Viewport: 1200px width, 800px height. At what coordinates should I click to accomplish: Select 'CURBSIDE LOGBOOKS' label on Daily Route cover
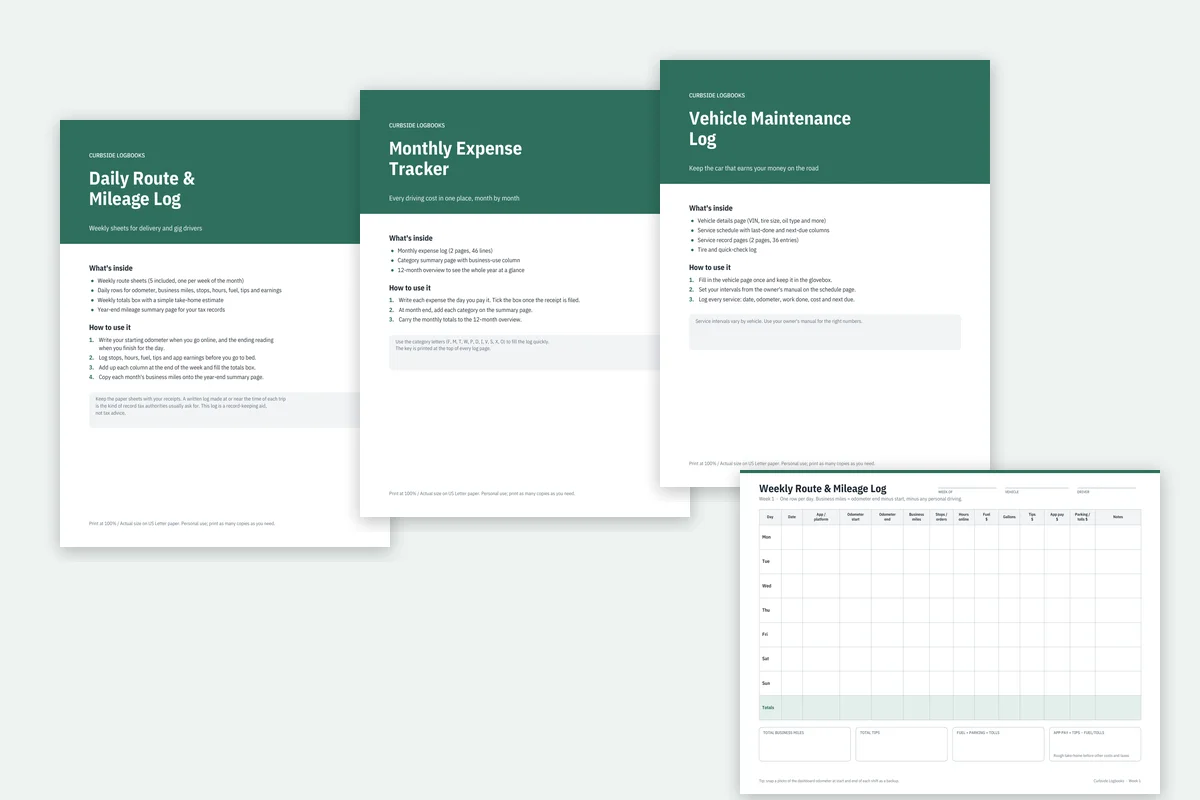(x=117, y=155)
